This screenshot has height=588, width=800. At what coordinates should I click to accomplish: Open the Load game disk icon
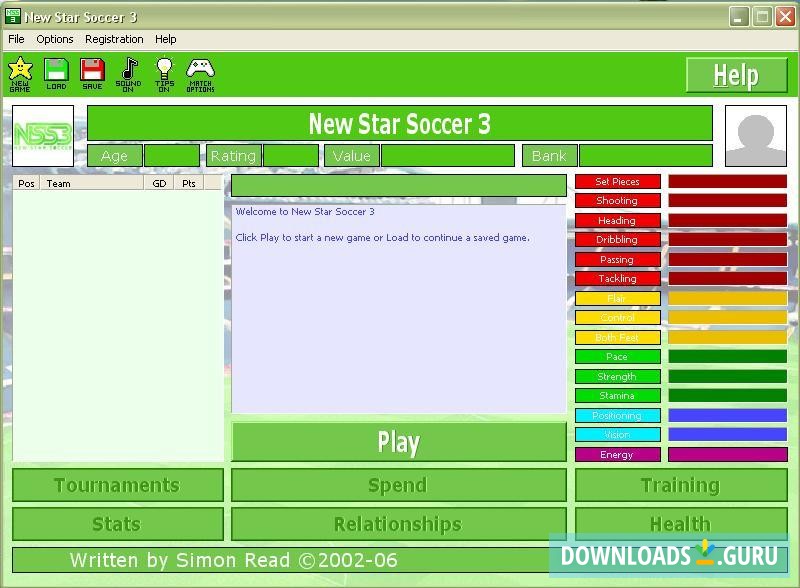click(x=56, y=71)
